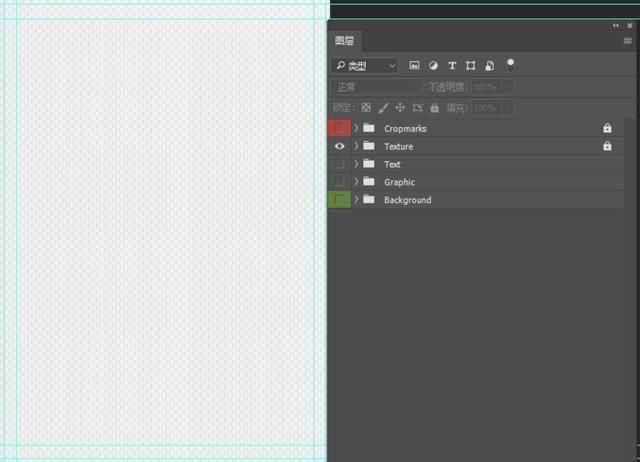Lock position move icon
640x462 pixels.
point(400,108)
